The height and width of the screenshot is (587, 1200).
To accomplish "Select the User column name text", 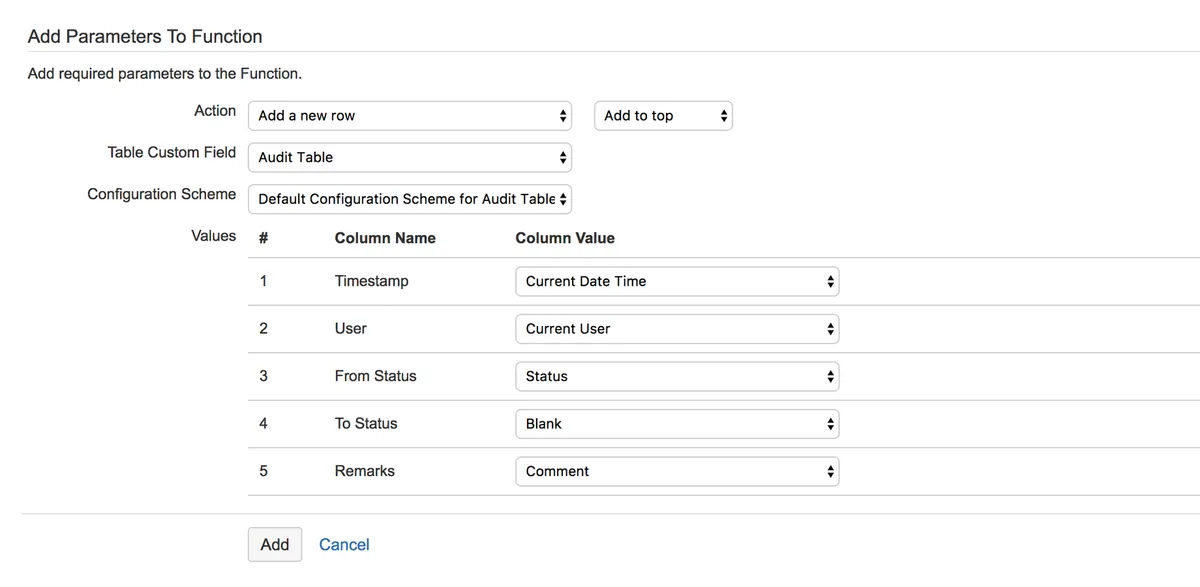I will (351, 328).
